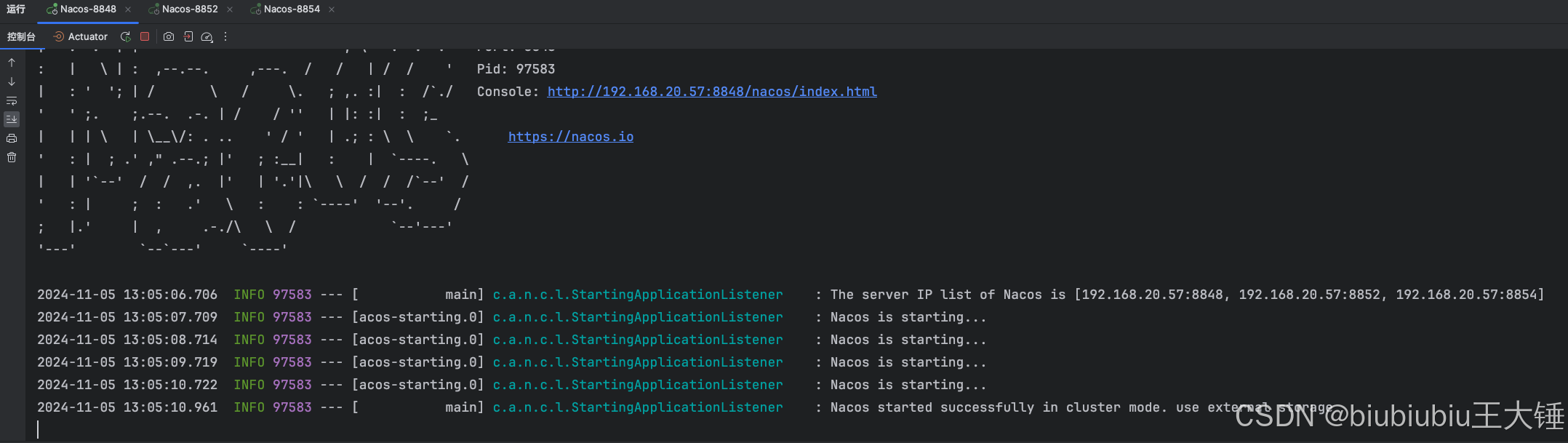Screen dimensions: 1568x443
Task: Click the 'Pid: 97583' text
Action: (516, 69)
